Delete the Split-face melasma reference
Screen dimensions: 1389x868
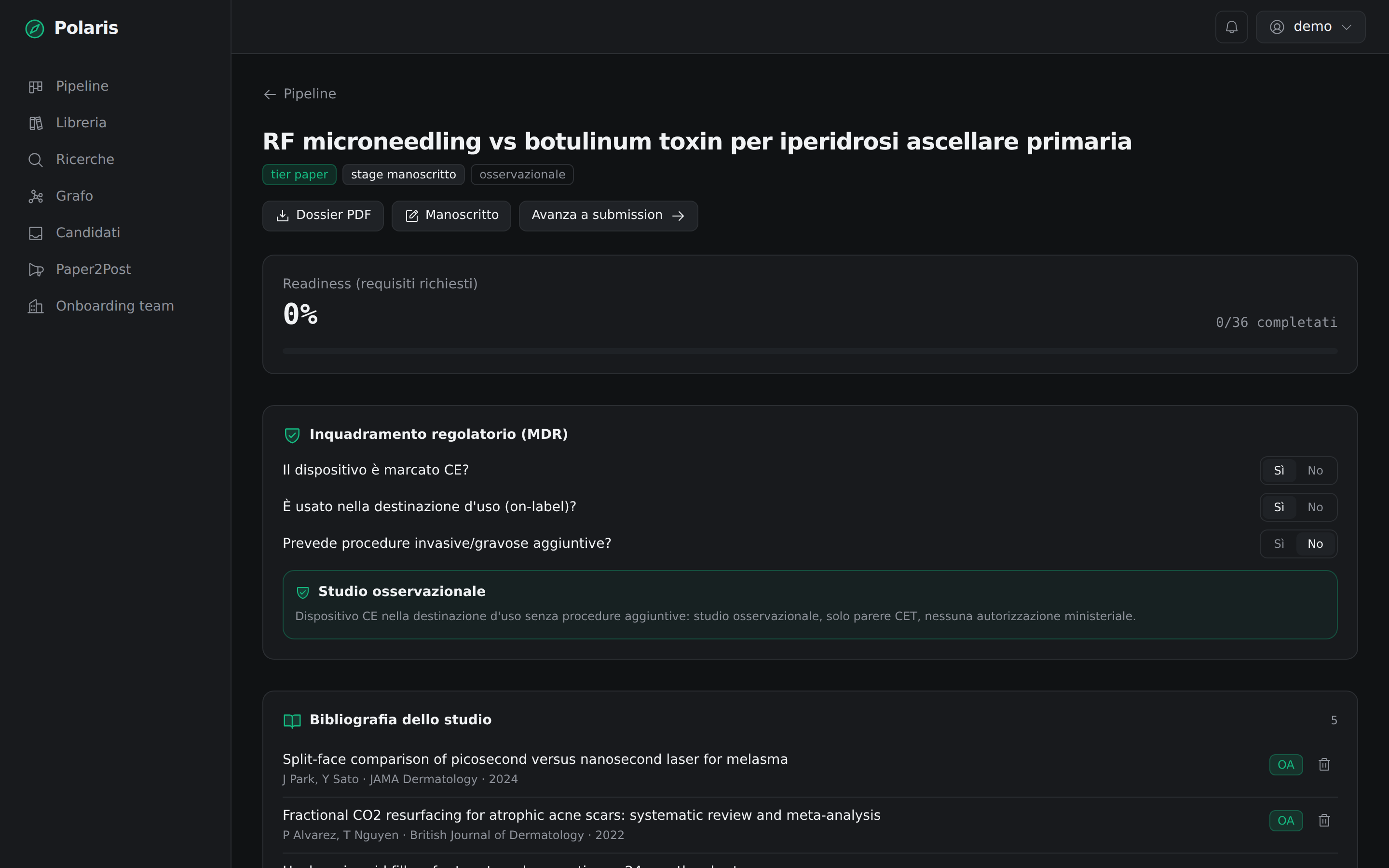coord(1324,765)
